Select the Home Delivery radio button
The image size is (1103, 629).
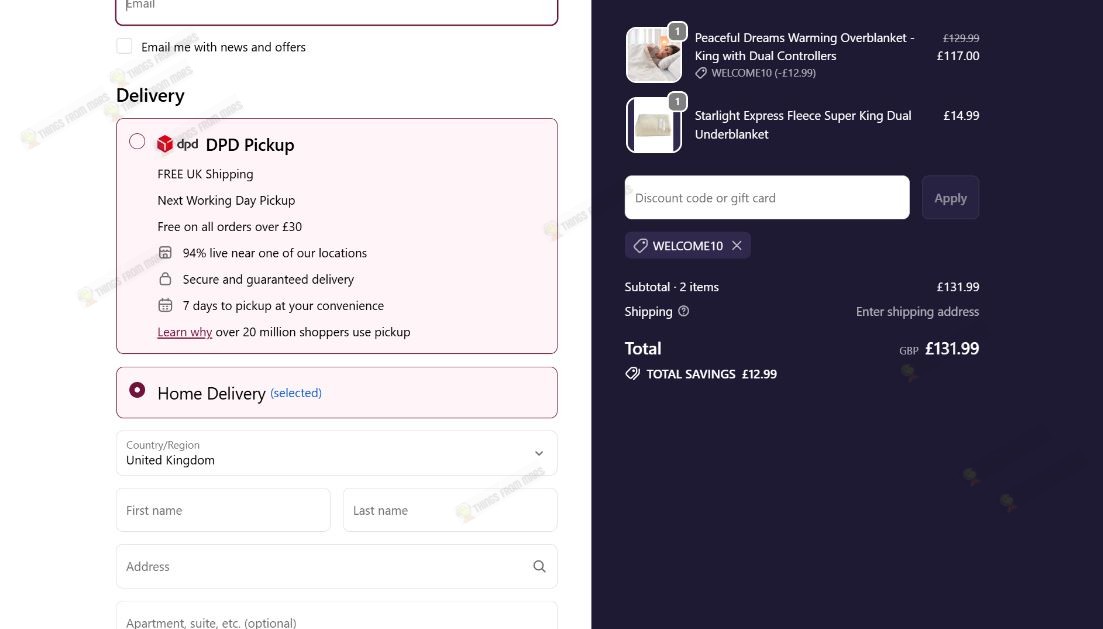point(137,390)
